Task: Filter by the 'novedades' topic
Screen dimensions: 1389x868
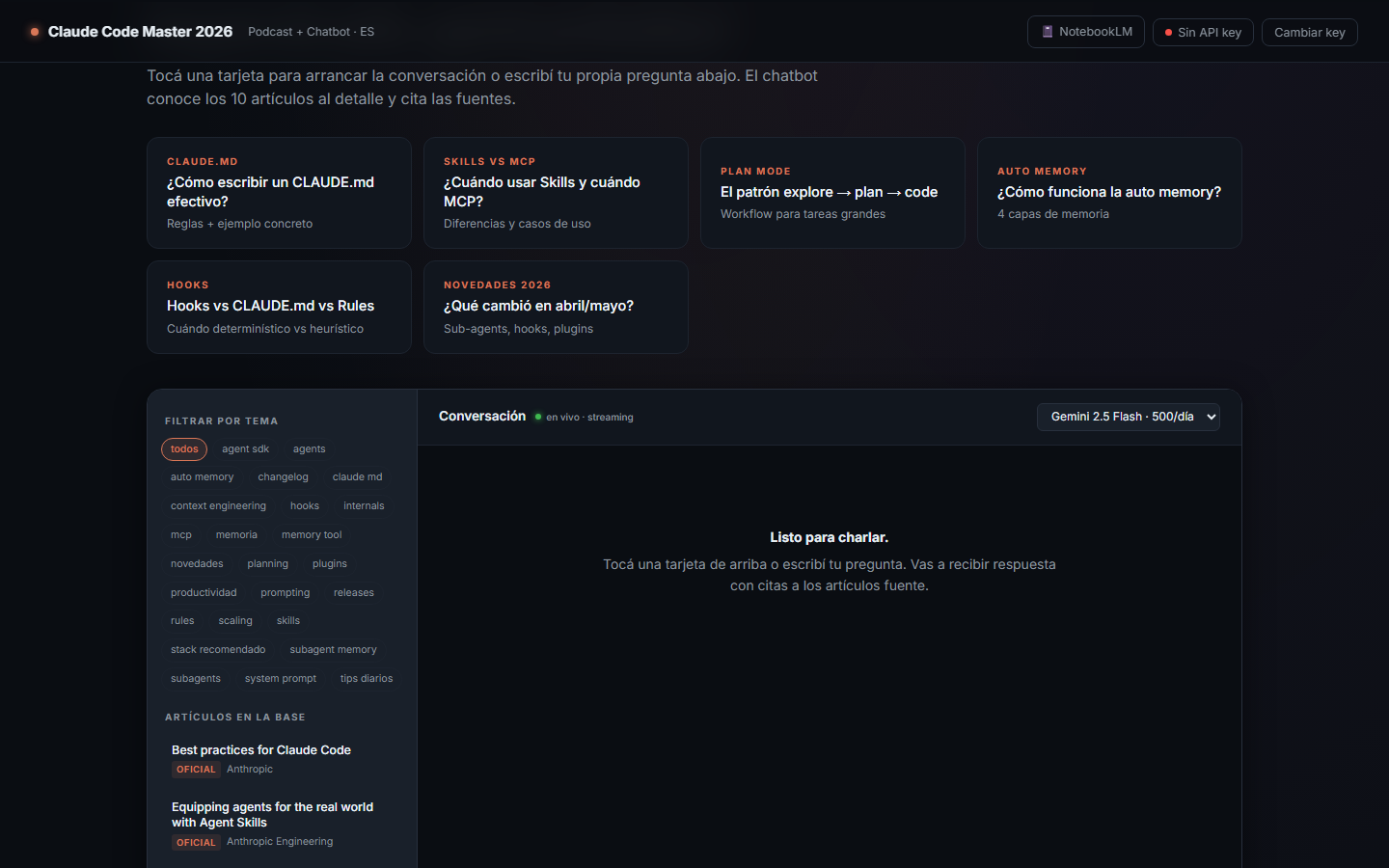Action: pos(197,564)
